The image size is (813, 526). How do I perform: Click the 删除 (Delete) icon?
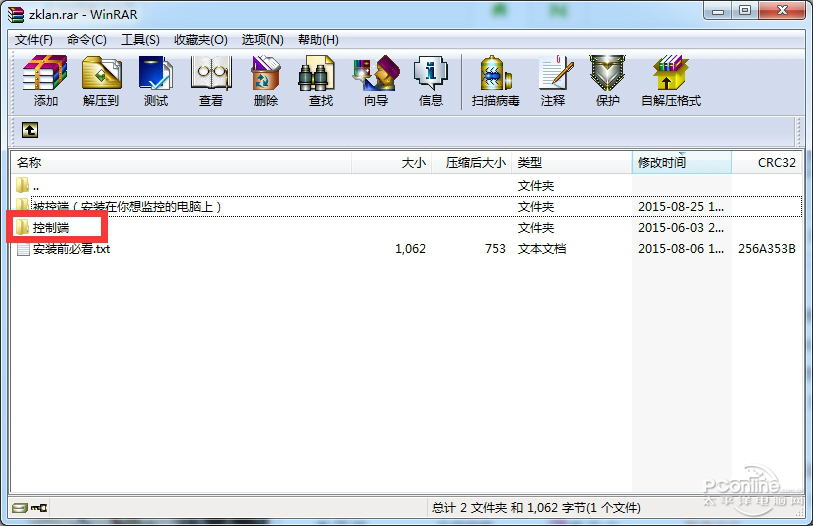(x=265, y=73)
